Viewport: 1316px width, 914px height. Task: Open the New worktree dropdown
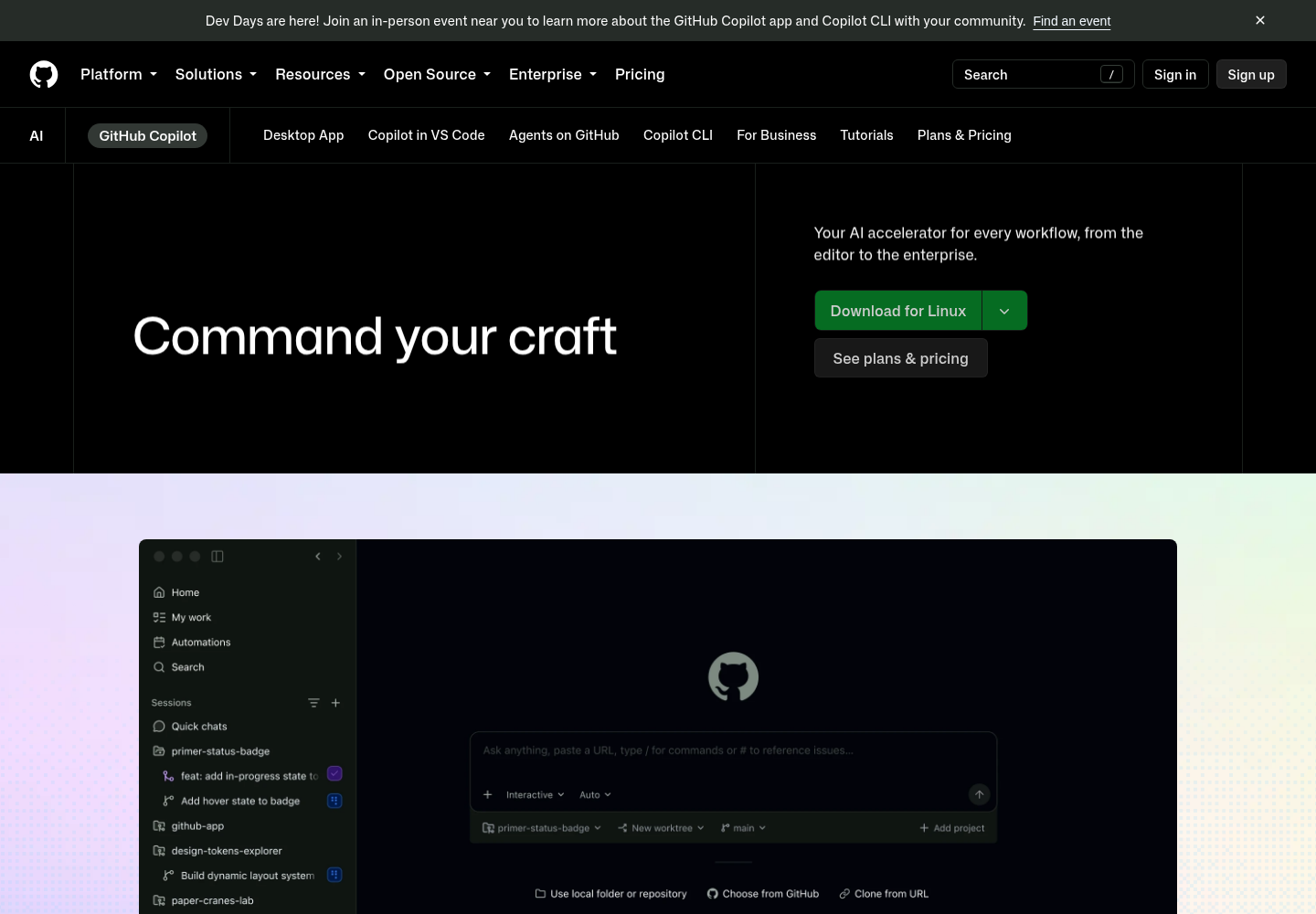661,828
